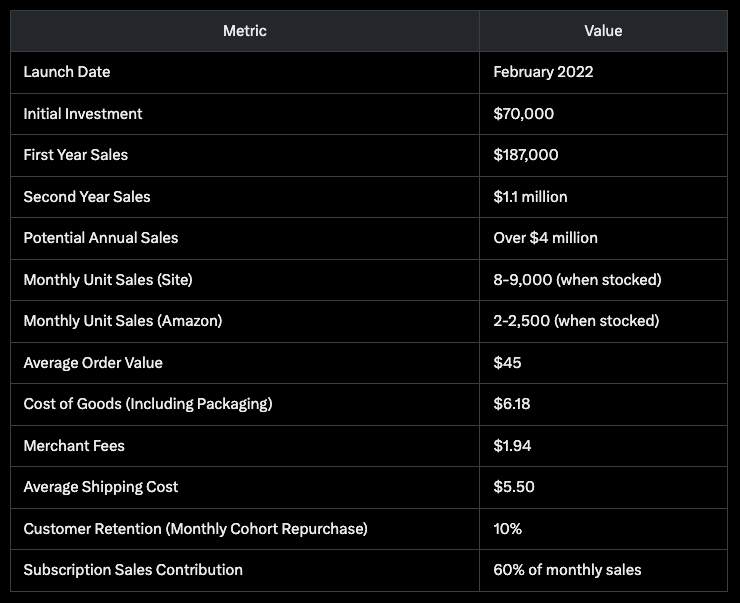Select the 60% of monthly sales value

pos(567,570)
